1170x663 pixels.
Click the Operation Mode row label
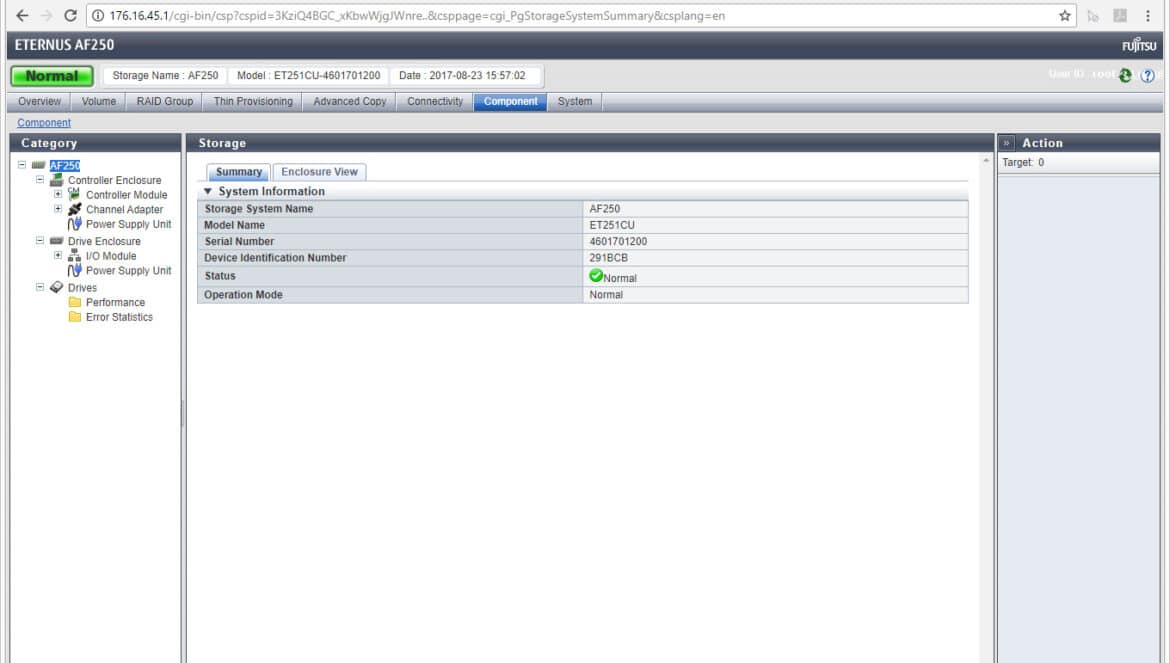pos(243,295)
